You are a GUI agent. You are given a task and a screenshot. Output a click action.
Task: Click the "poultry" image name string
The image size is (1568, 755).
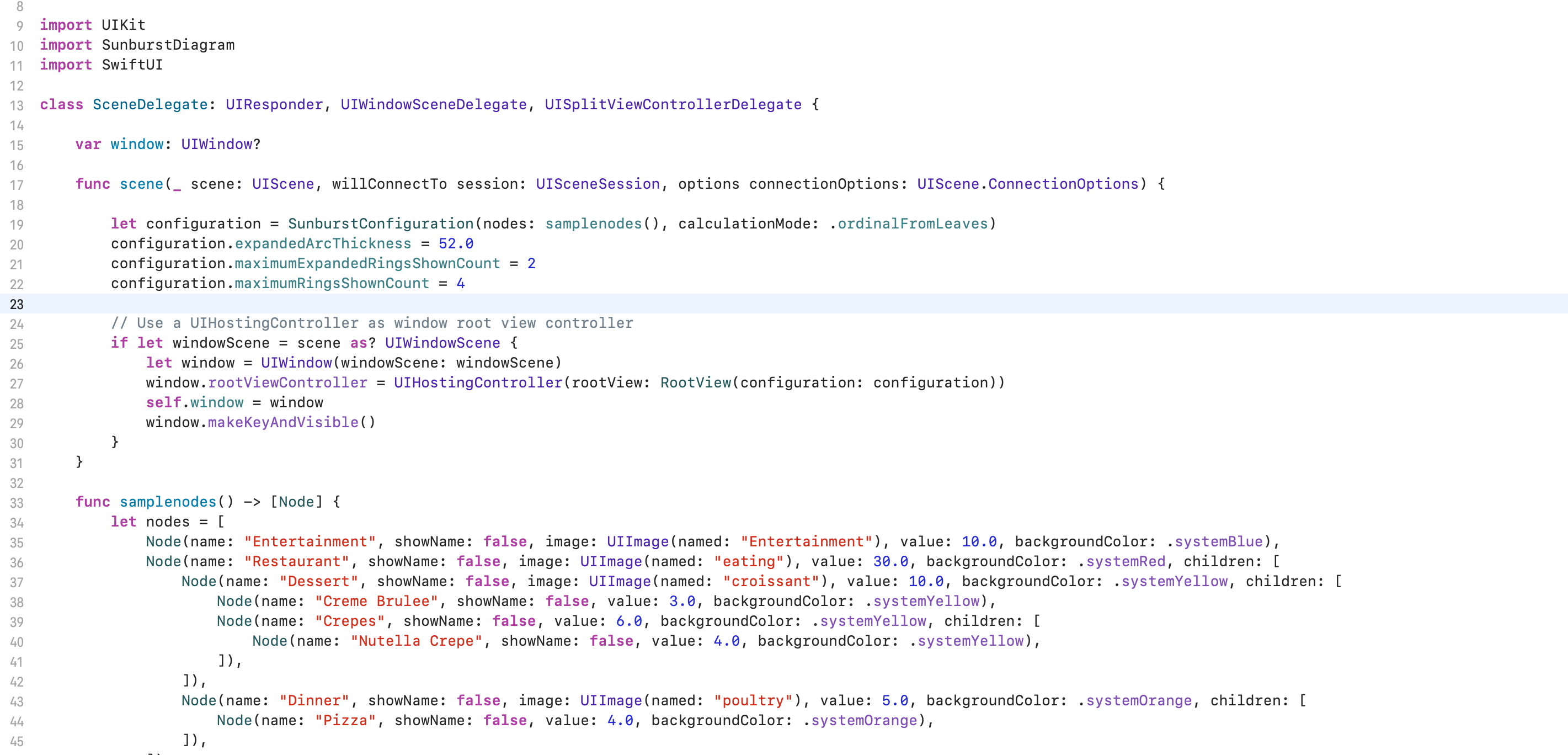pos(753,701)
